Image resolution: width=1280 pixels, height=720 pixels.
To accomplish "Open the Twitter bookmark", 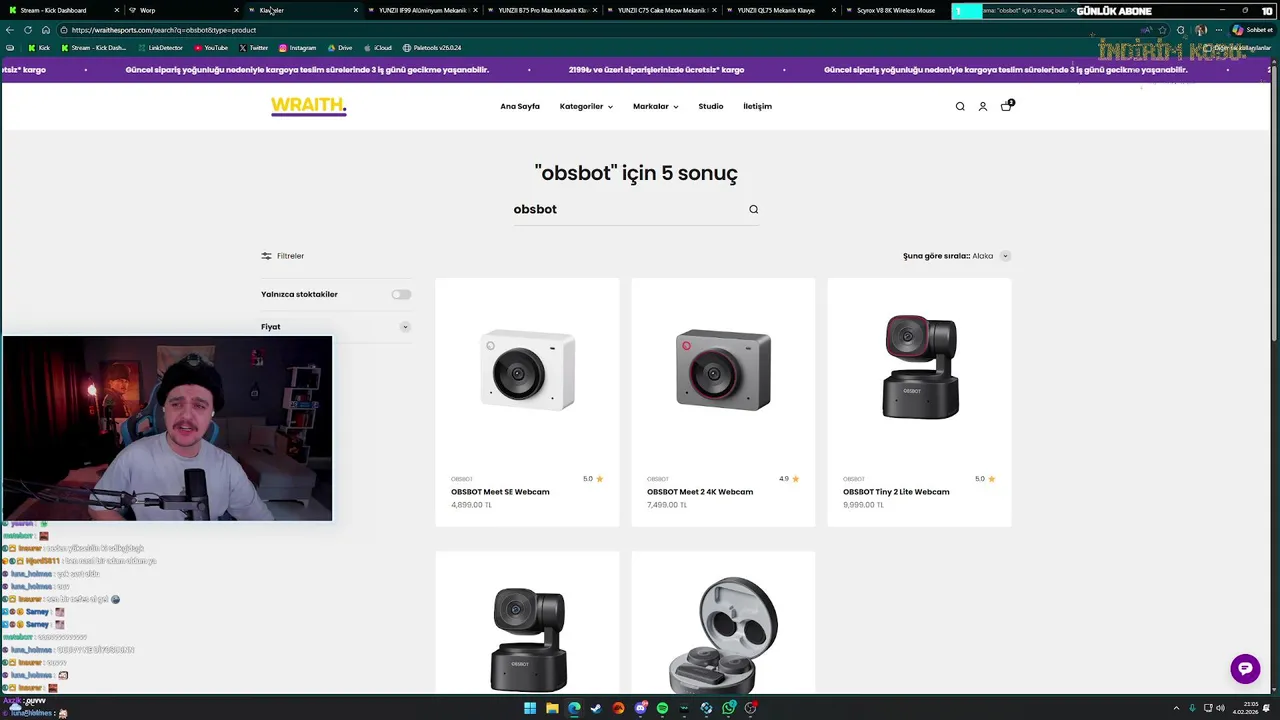I will (x=253, y=48).
